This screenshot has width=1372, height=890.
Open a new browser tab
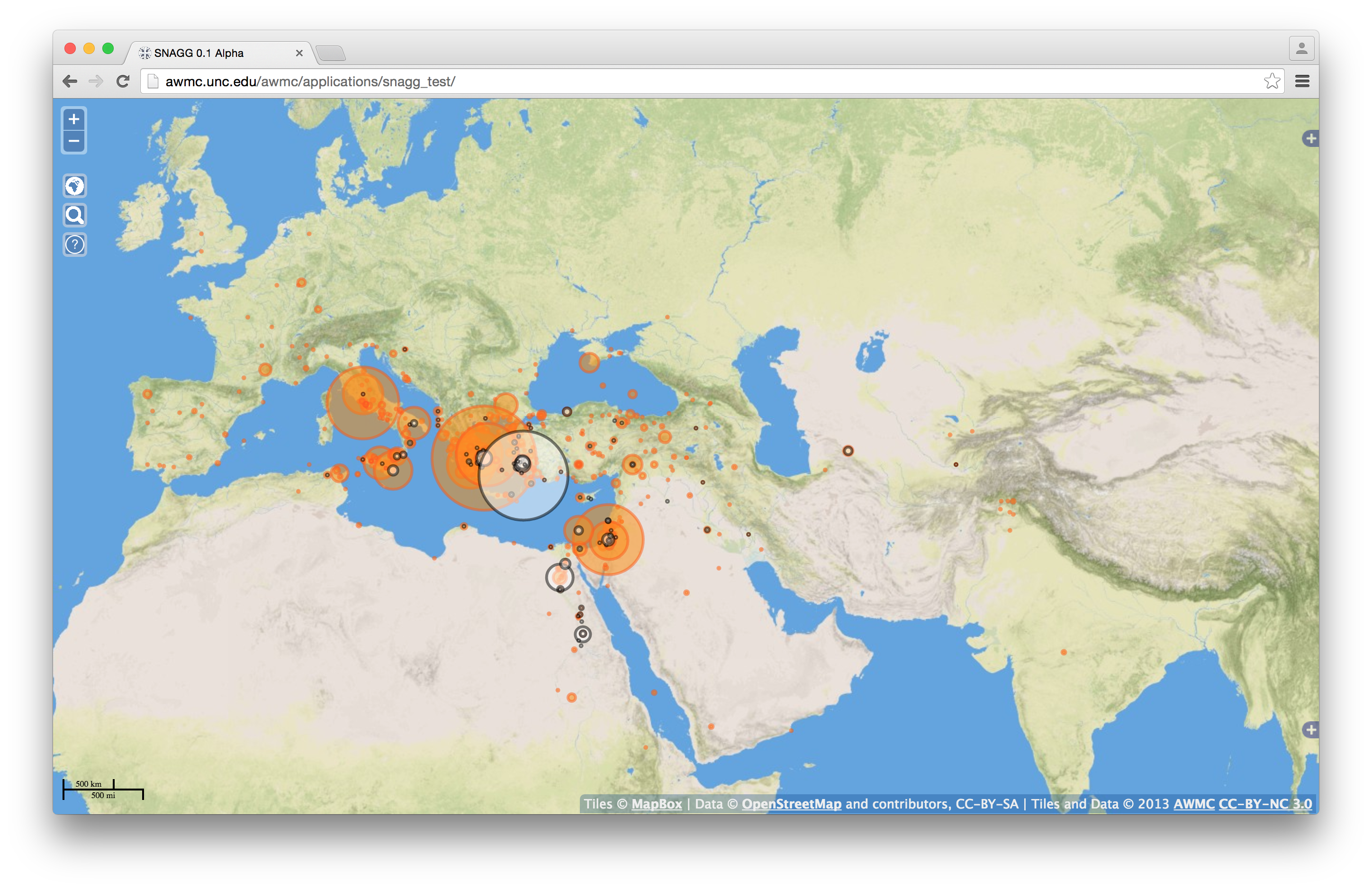331,53
